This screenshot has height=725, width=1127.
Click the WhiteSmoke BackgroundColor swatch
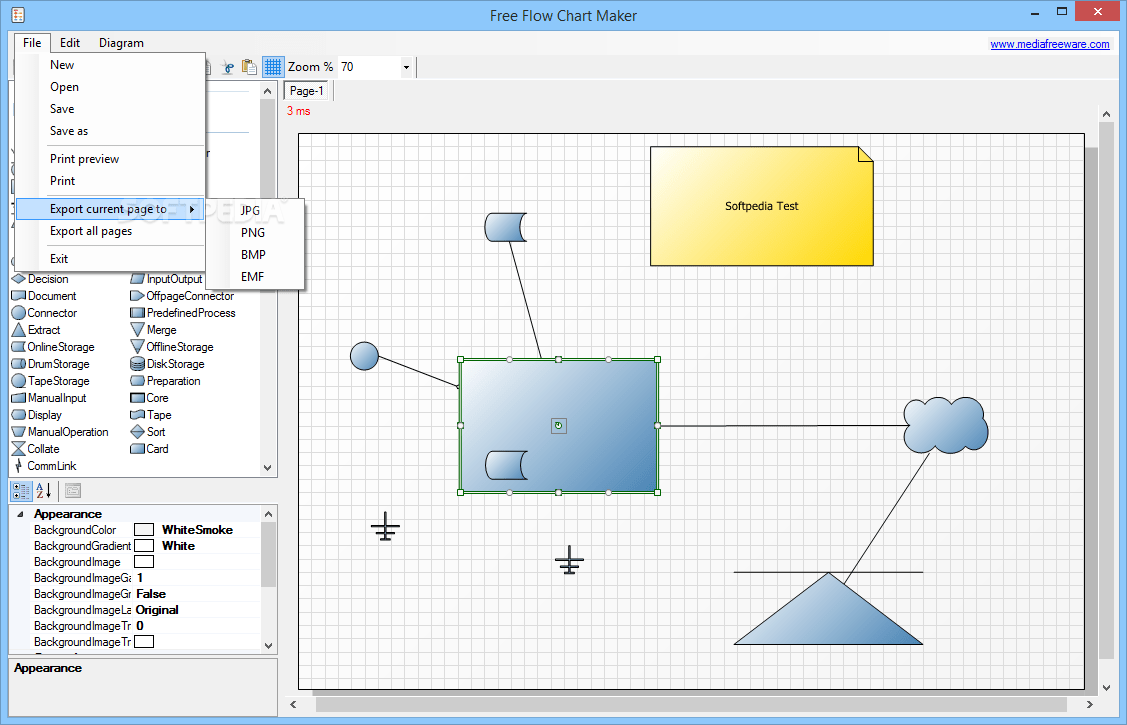click(143, 529)
